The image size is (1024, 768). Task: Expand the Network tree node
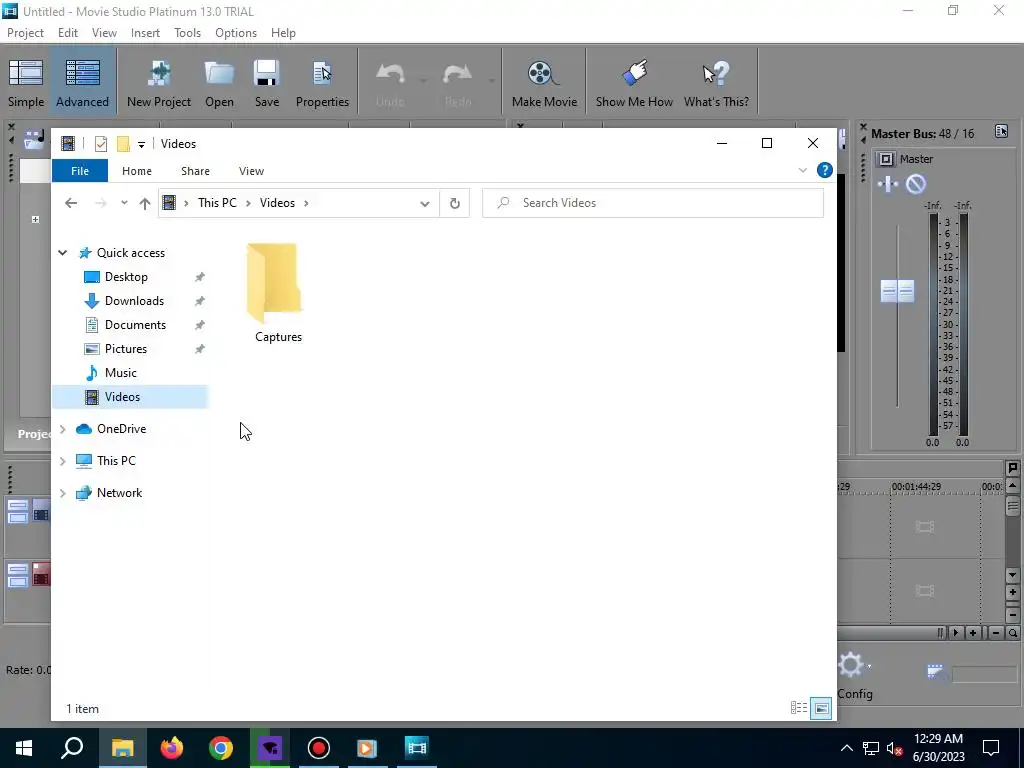63,493
